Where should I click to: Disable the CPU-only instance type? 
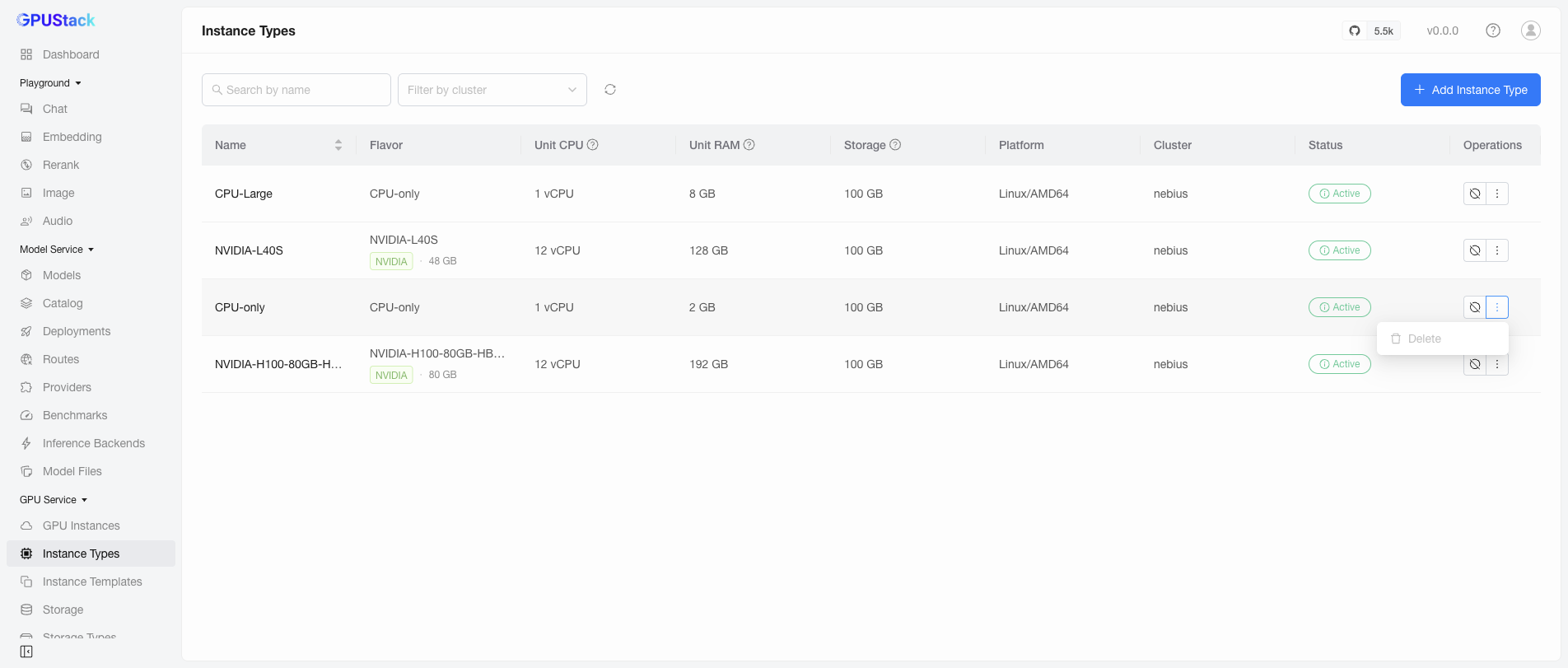click(x=1475, y=307)
